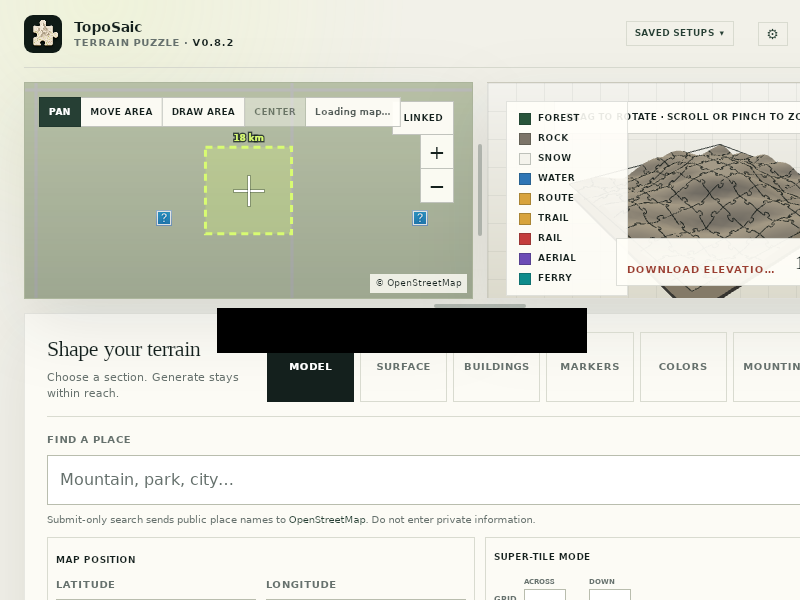
Task: Switch to the Colors tab
Action: (683, 367)
